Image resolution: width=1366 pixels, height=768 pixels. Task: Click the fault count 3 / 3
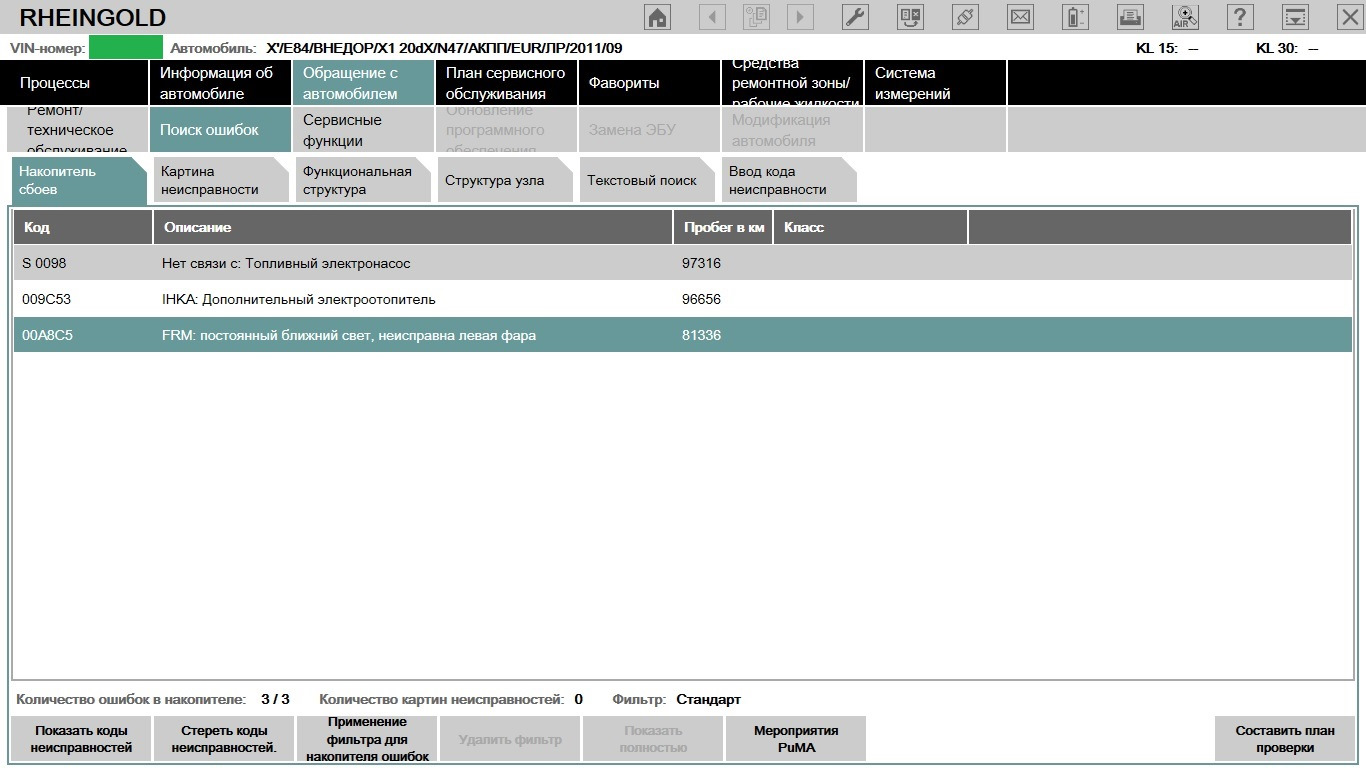pos(275,699)
